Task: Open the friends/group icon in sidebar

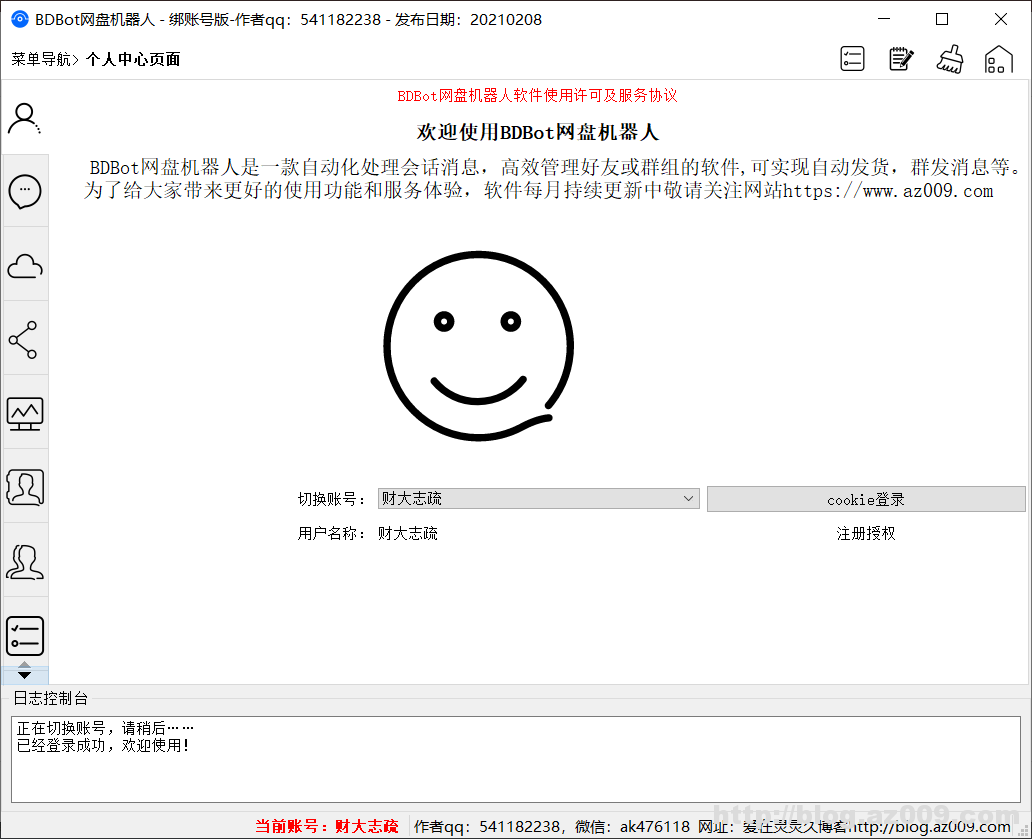Action: [25, 561]
